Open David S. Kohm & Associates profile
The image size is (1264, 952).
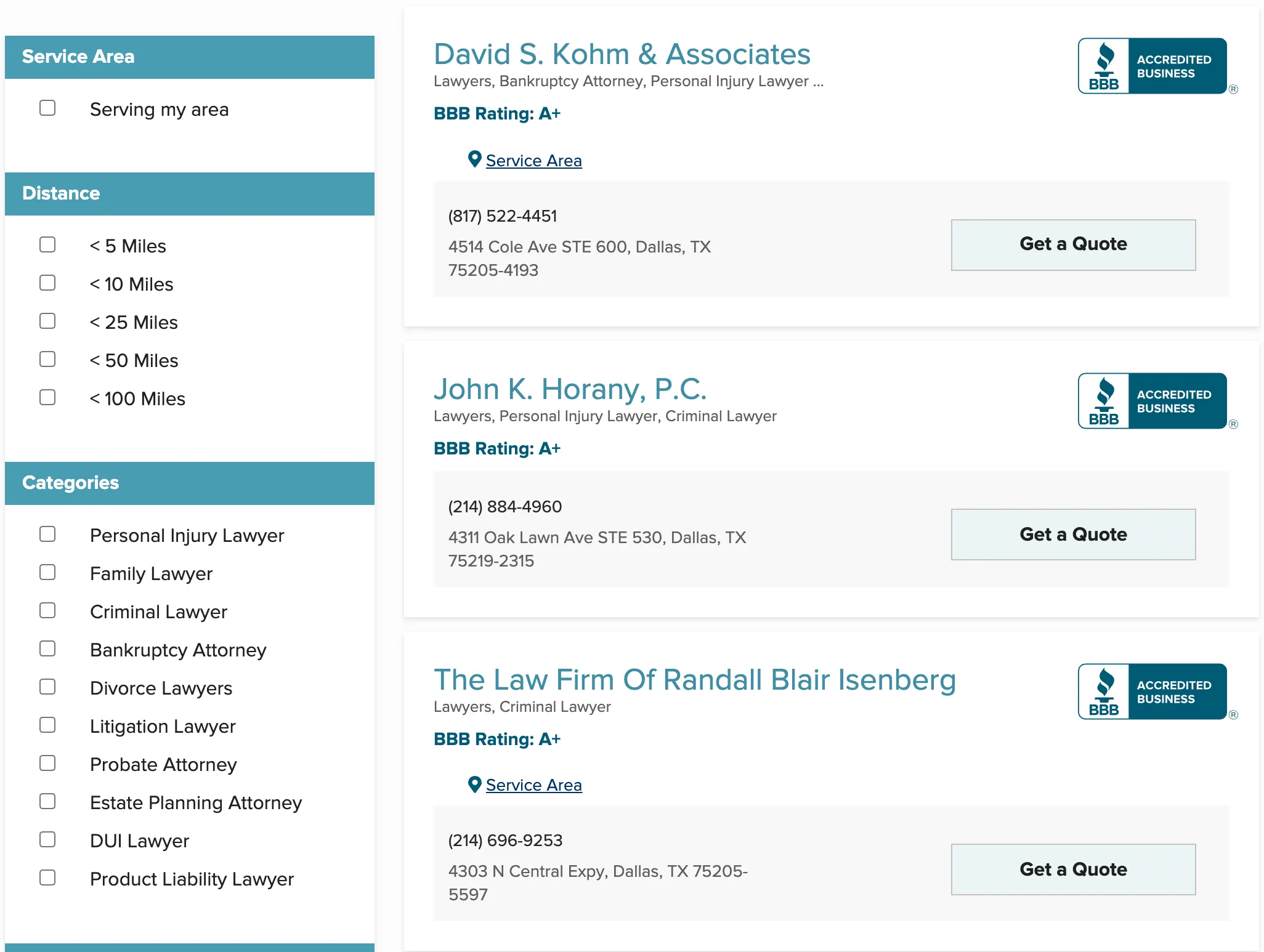point(622,54)
